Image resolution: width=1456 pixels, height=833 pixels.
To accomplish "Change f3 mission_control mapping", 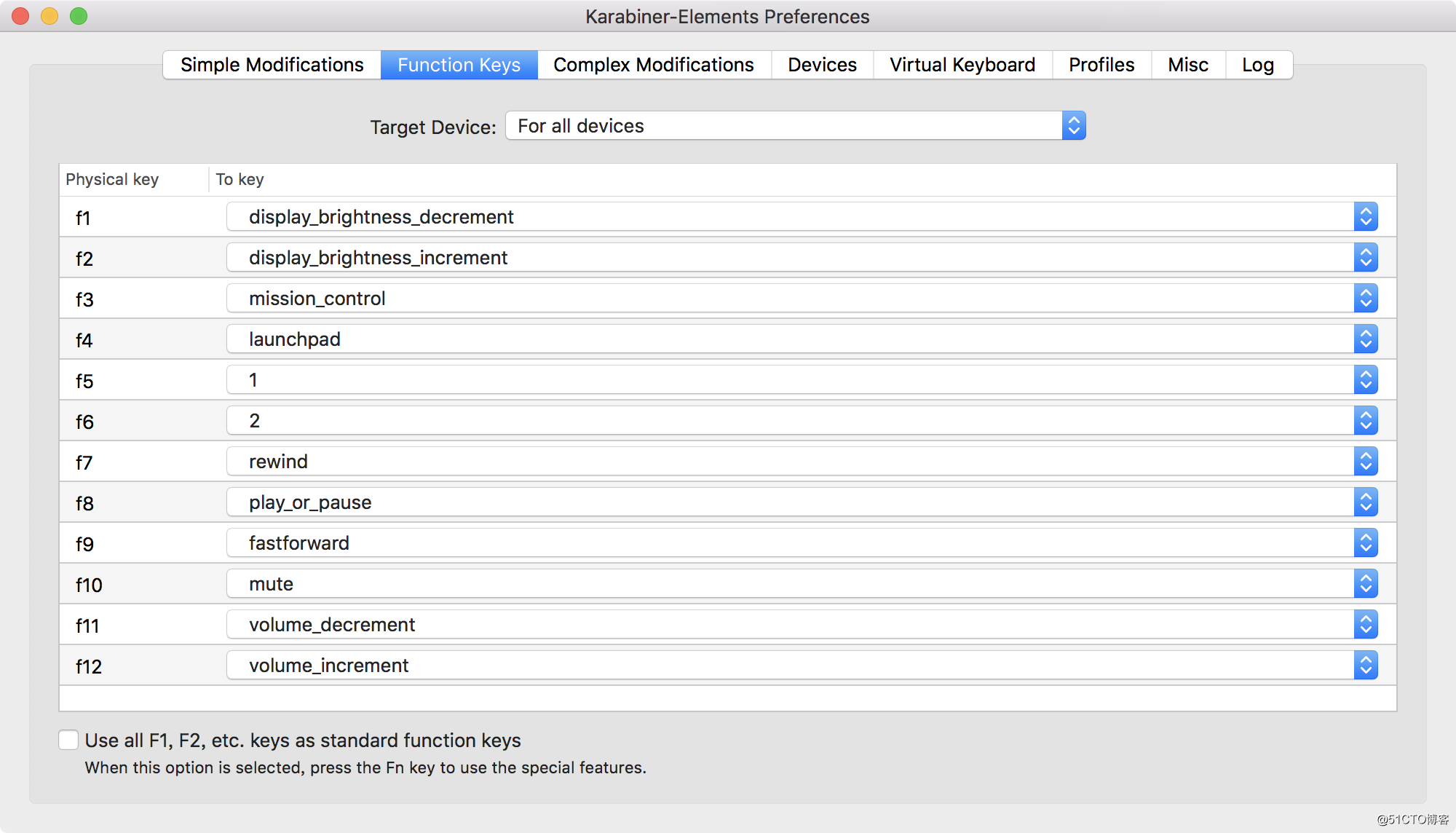I will [802, 298].
